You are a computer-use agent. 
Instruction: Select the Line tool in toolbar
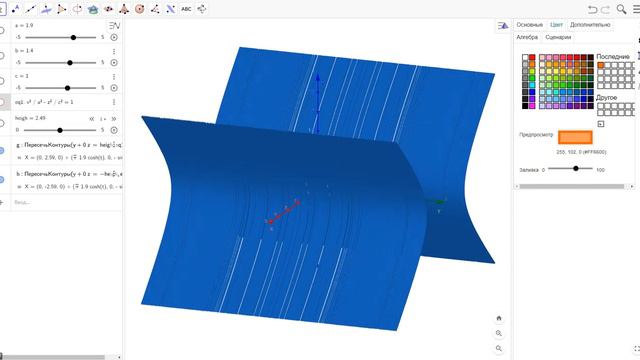31,9
